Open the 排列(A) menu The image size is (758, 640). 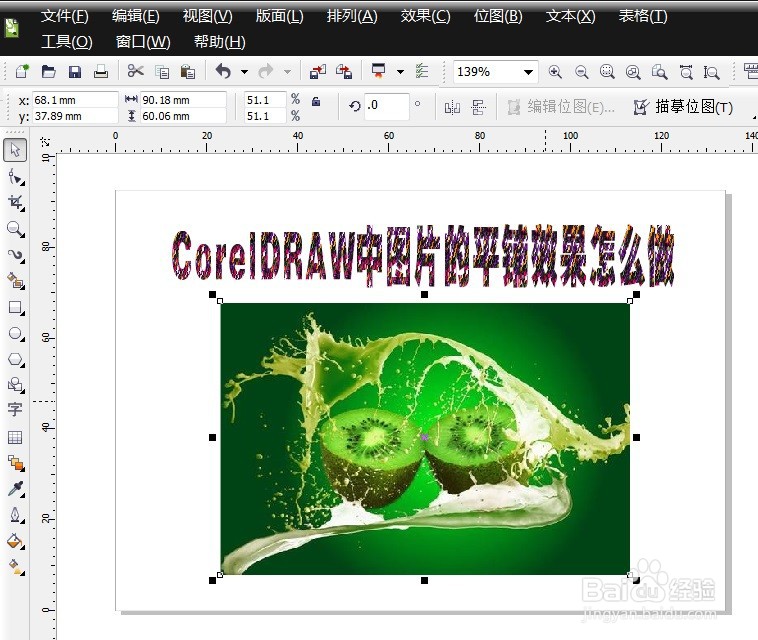tap(352, 16)
